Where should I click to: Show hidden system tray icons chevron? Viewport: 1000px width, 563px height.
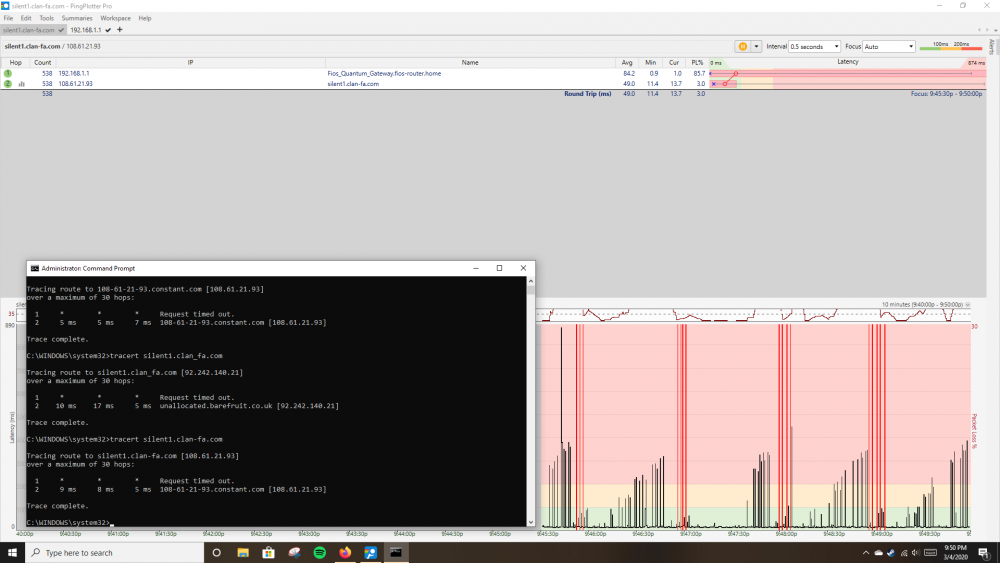point(865,553)
